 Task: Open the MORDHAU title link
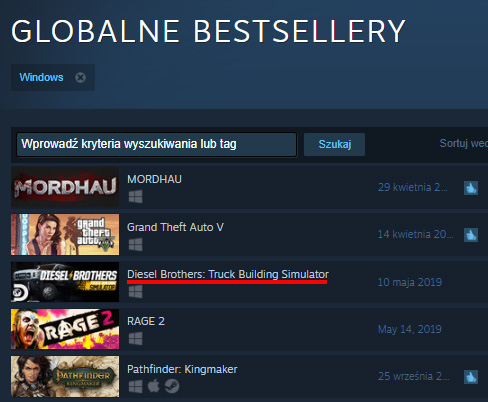click(x=154, y=179)
